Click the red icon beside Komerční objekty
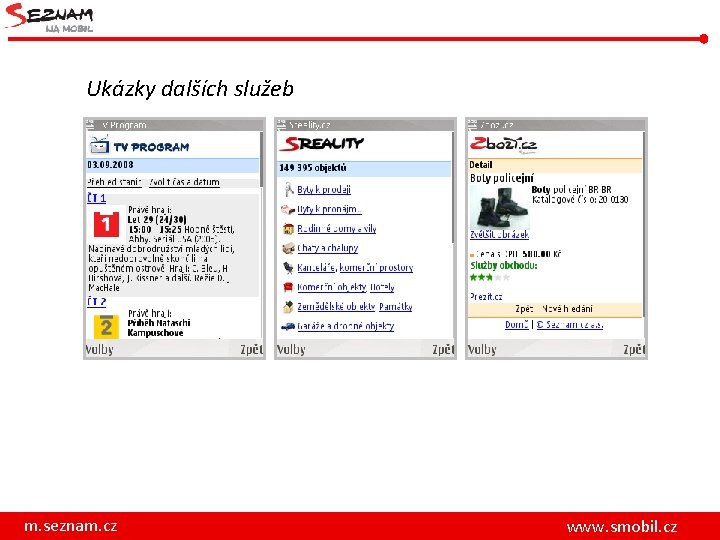720x540 pixels. 288,287
